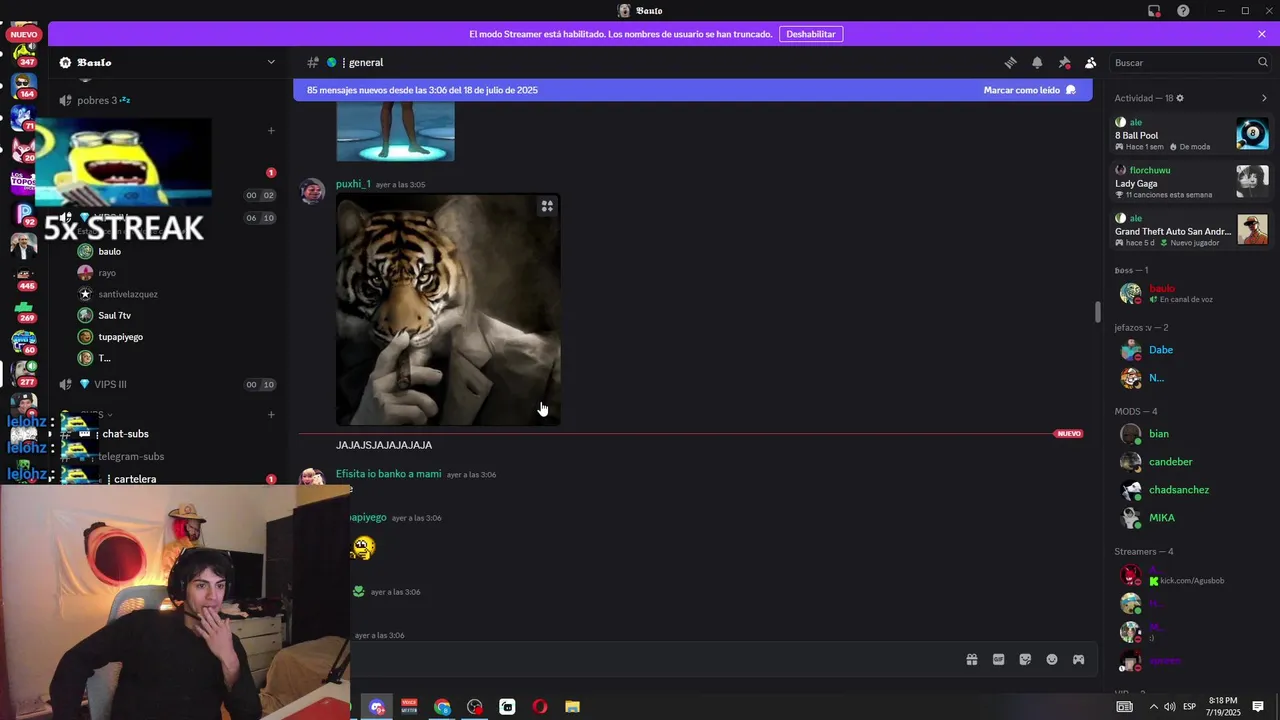Show pinned messages pin icon

(1064, 62)
